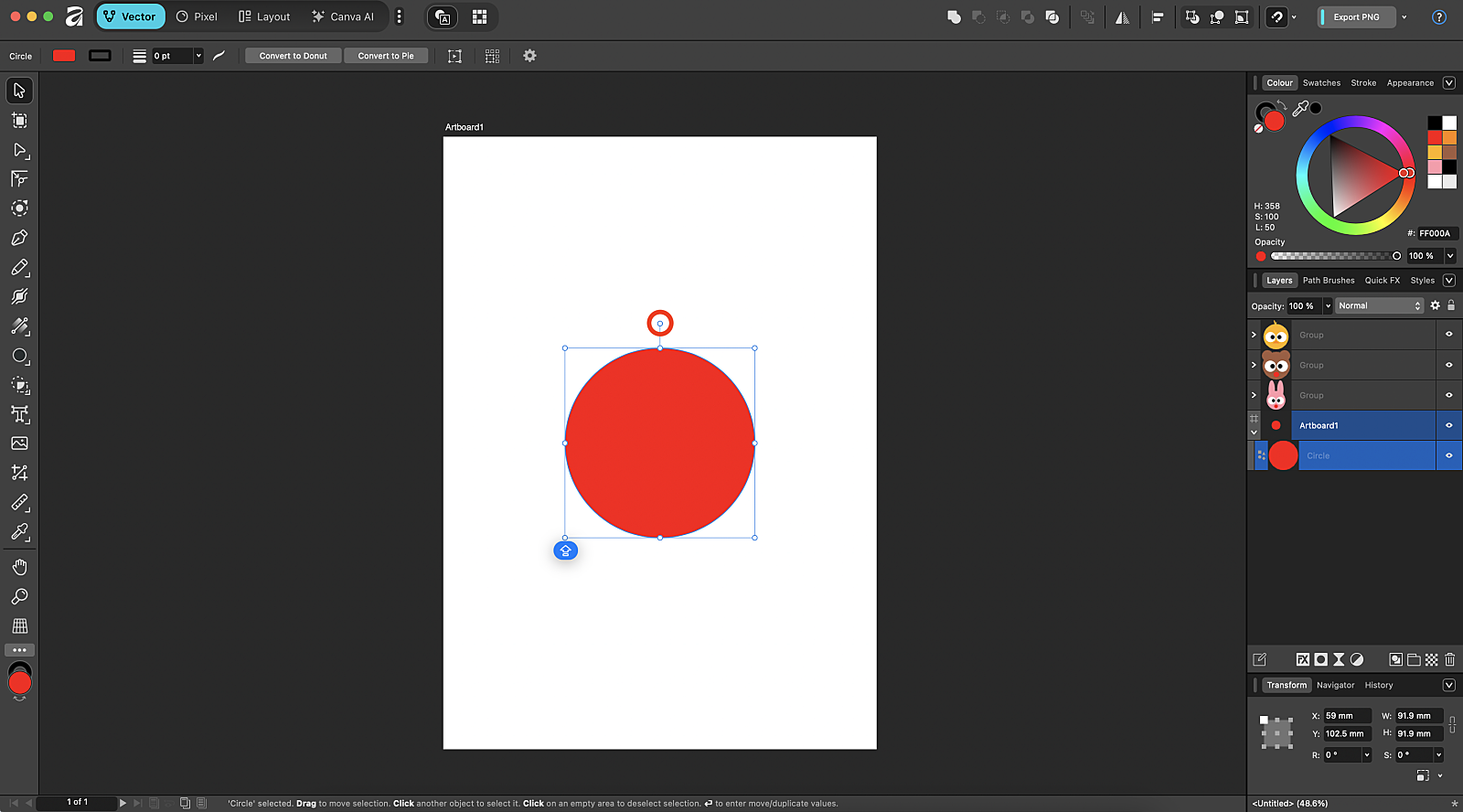Hide the Circle layer

pos(1448,455)
